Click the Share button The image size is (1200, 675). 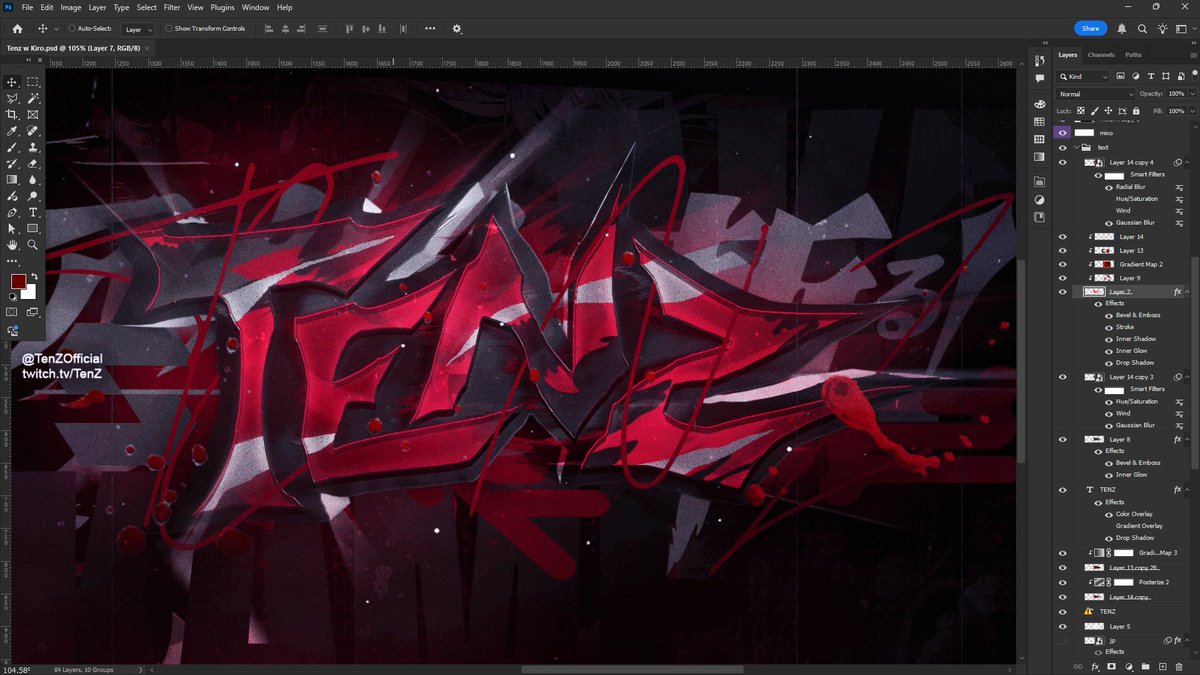tap(1090, 29)
